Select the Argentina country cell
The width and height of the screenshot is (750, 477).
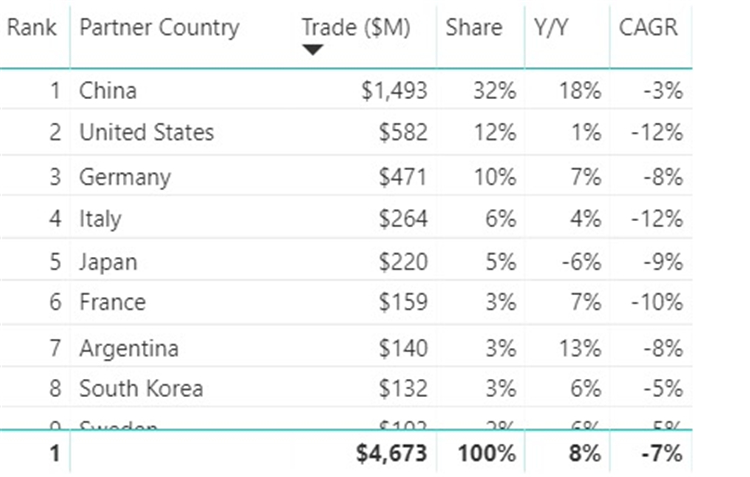click(x=129, y=348)
